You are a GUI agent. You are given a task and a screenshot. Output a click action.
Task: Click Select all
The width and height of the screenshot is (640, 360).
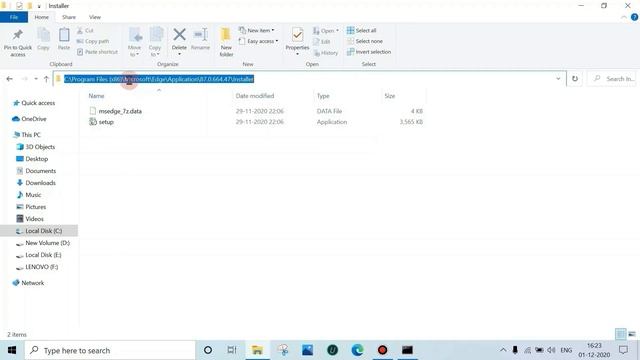(x=361, y=31)
